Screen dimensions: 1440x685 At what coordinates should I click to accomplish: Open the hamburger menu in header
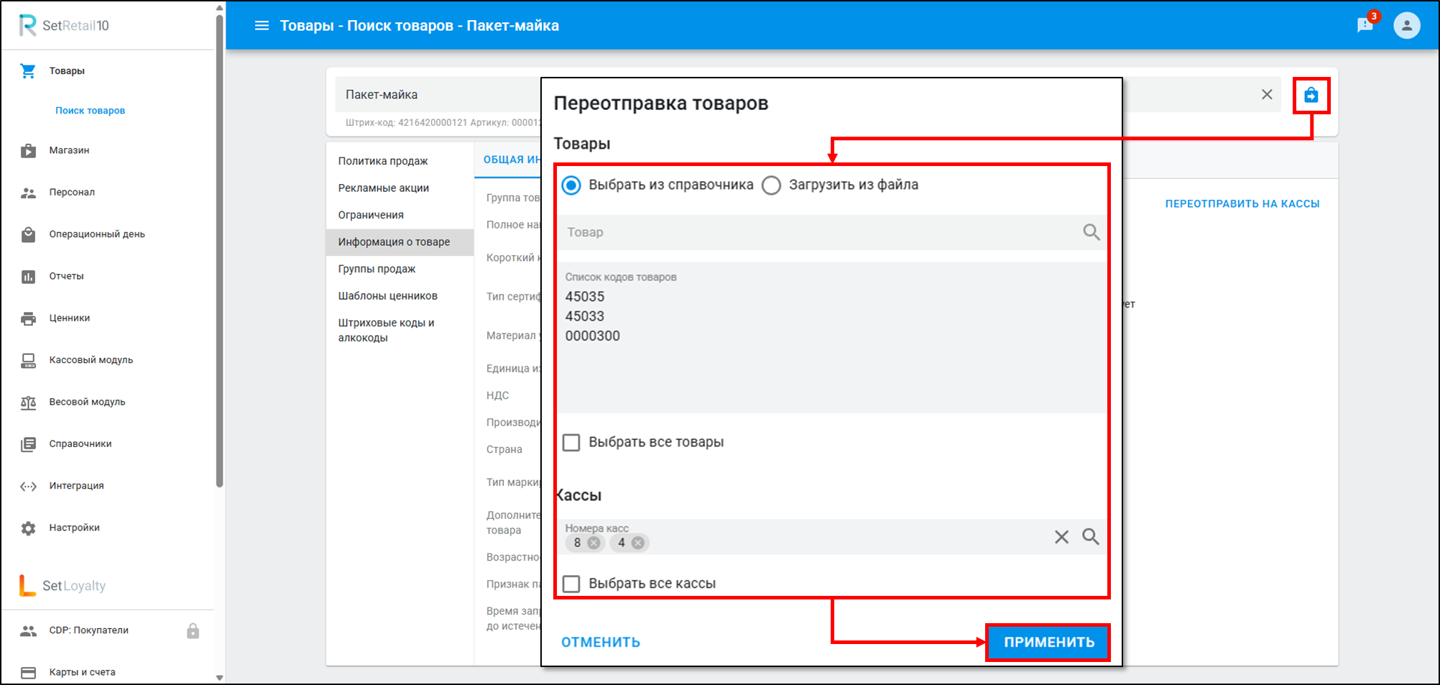pos(262,25)
